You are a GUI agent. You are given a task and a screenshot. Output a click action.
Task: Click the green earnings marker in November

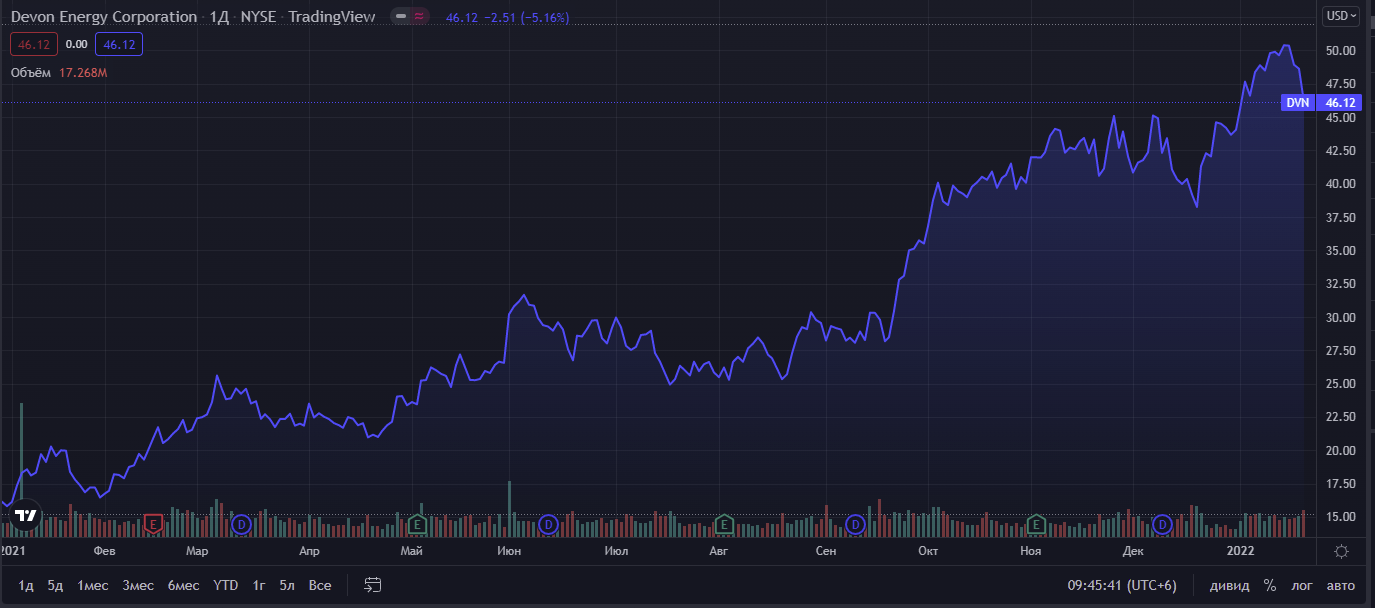[x=1037, y=523]
